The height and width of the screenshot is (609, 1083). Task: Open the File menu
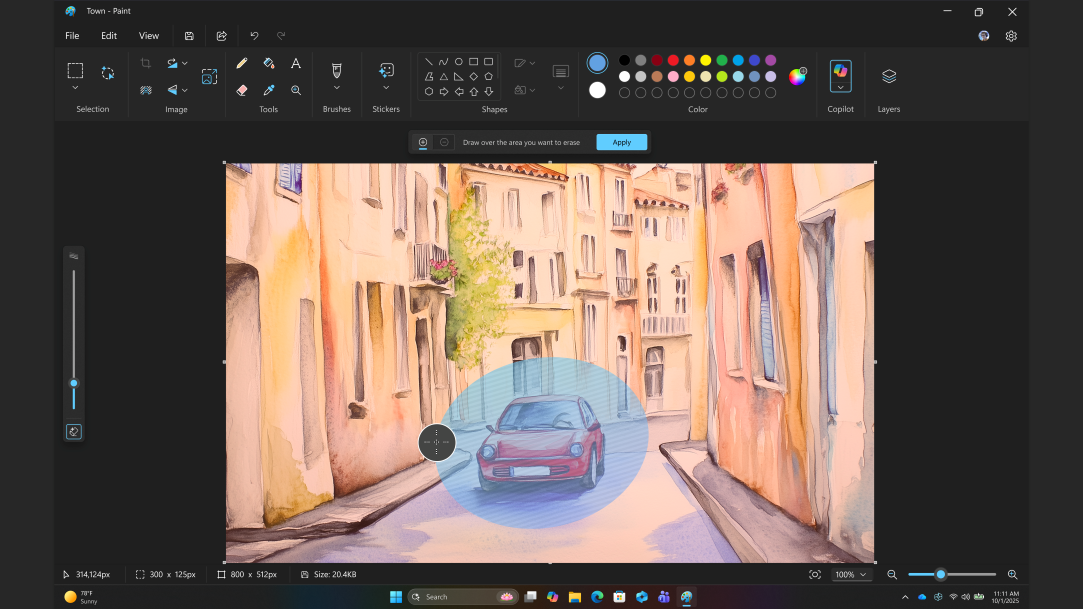click(x=71, y=35)
